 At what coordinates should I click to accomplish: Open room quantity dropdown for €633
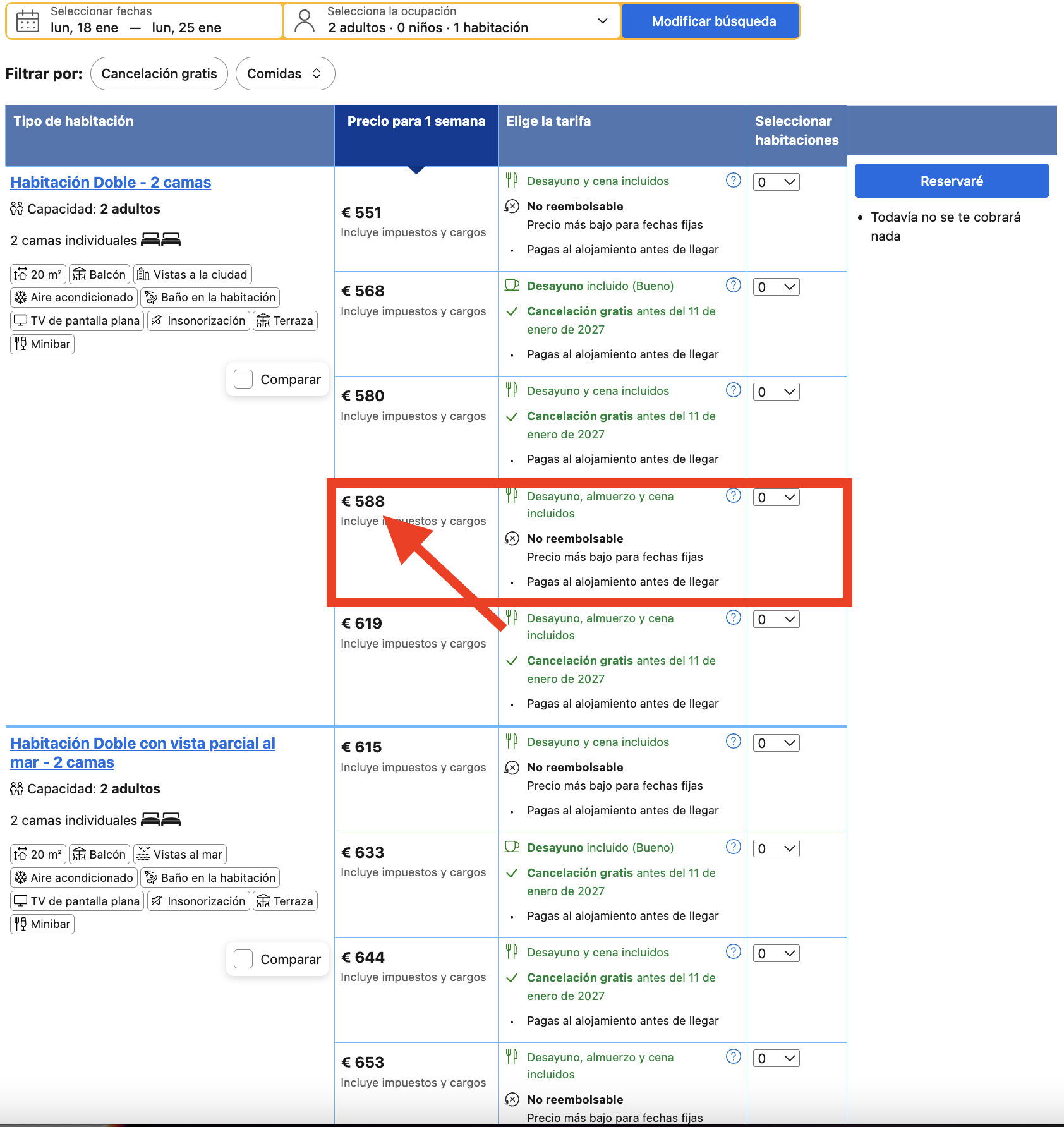point(776,848)
